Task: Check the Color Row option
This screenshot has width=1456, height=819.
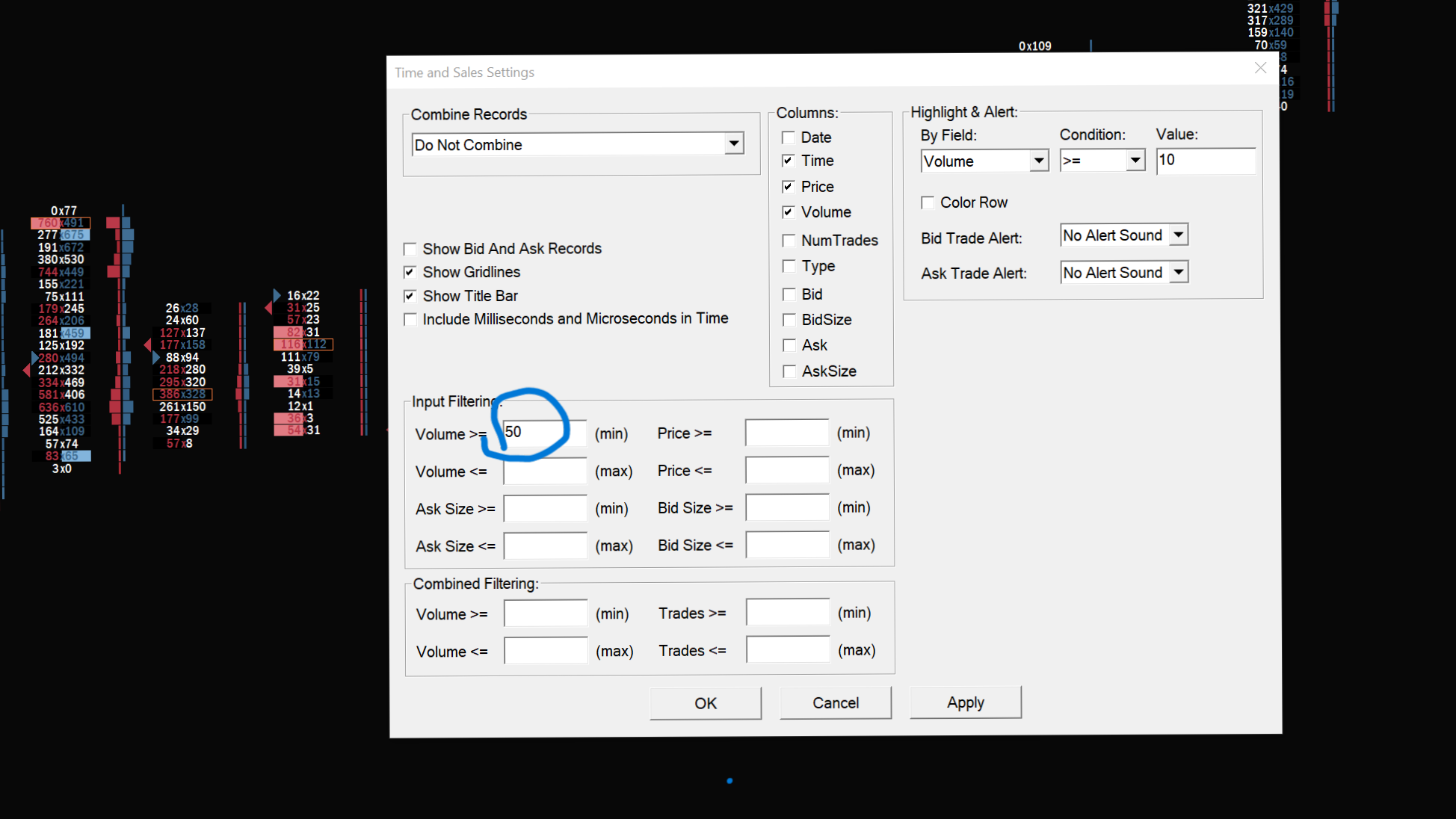Action: coord(928,203)
